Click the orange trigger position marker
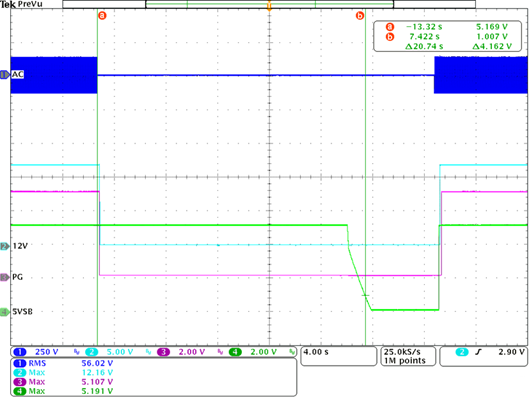 click(x=269, y=6)
